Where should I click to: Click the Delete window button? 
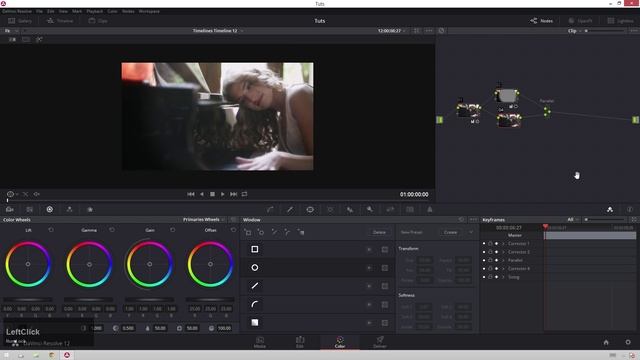coord(379,232)
